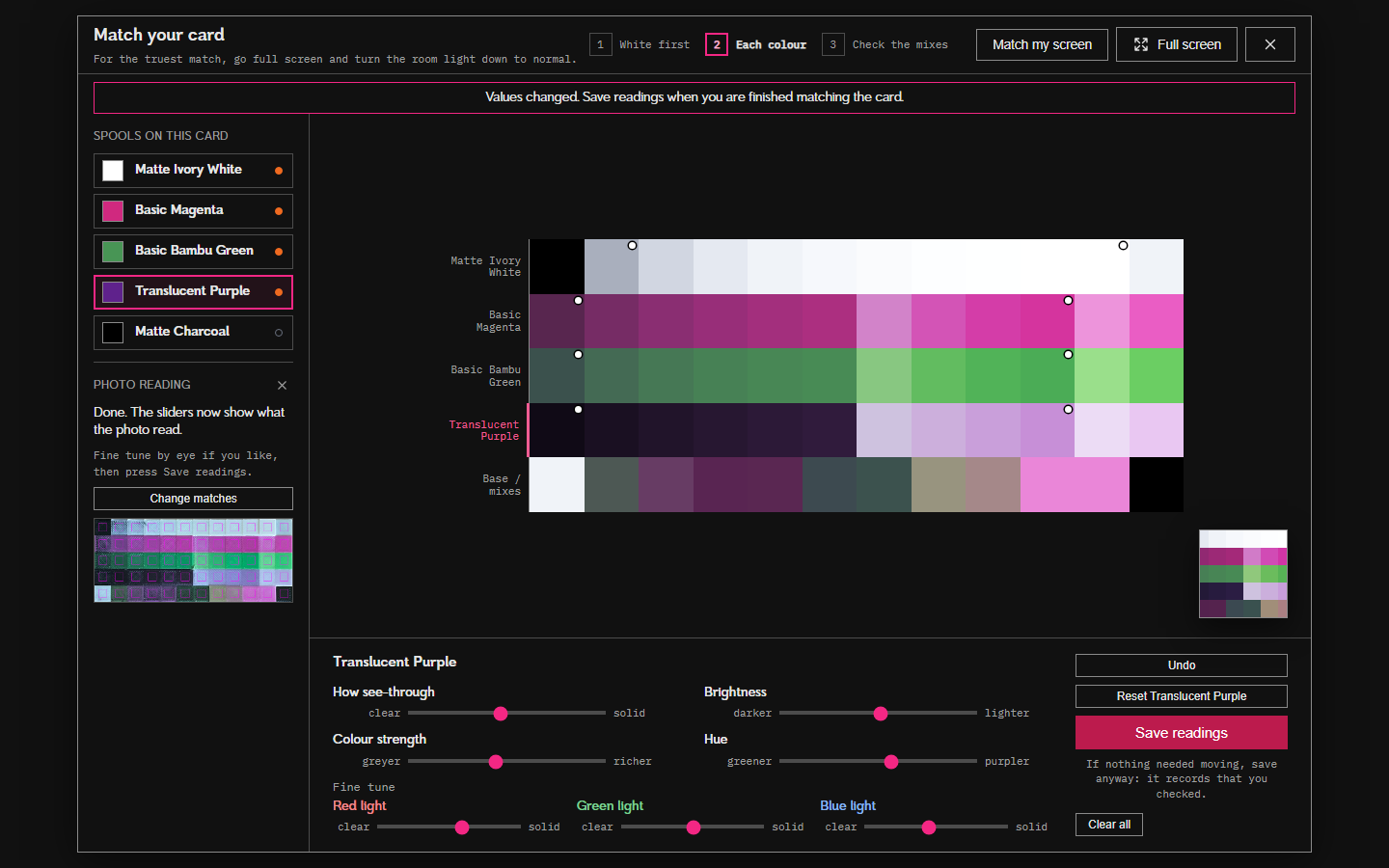Click the Matte Ivory White colour swatch icon
1389x868 pixels.
pyautogui.click(x=113, y=171)
